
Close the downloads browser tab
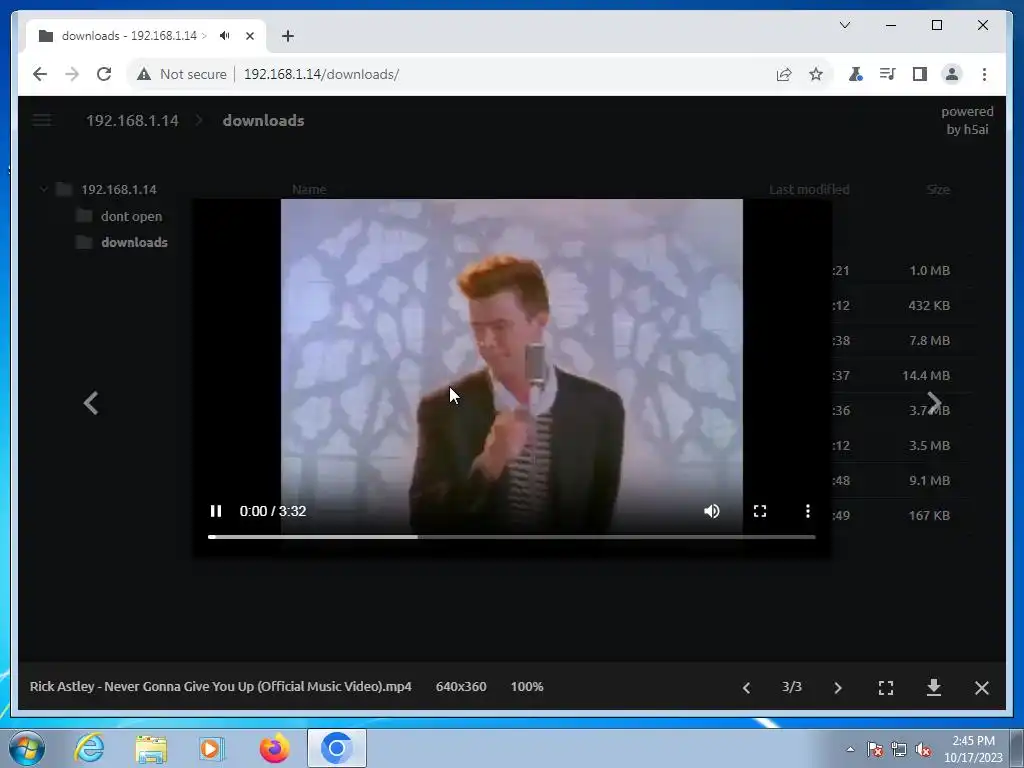pos(249,36)
